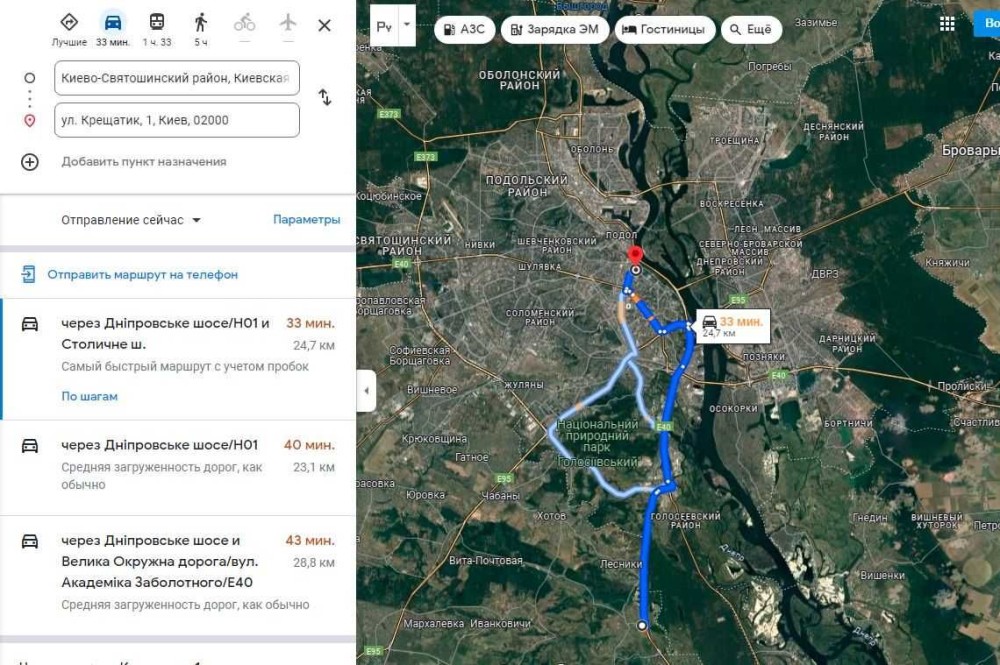Choose the public transit mode icon

point(157,23)
